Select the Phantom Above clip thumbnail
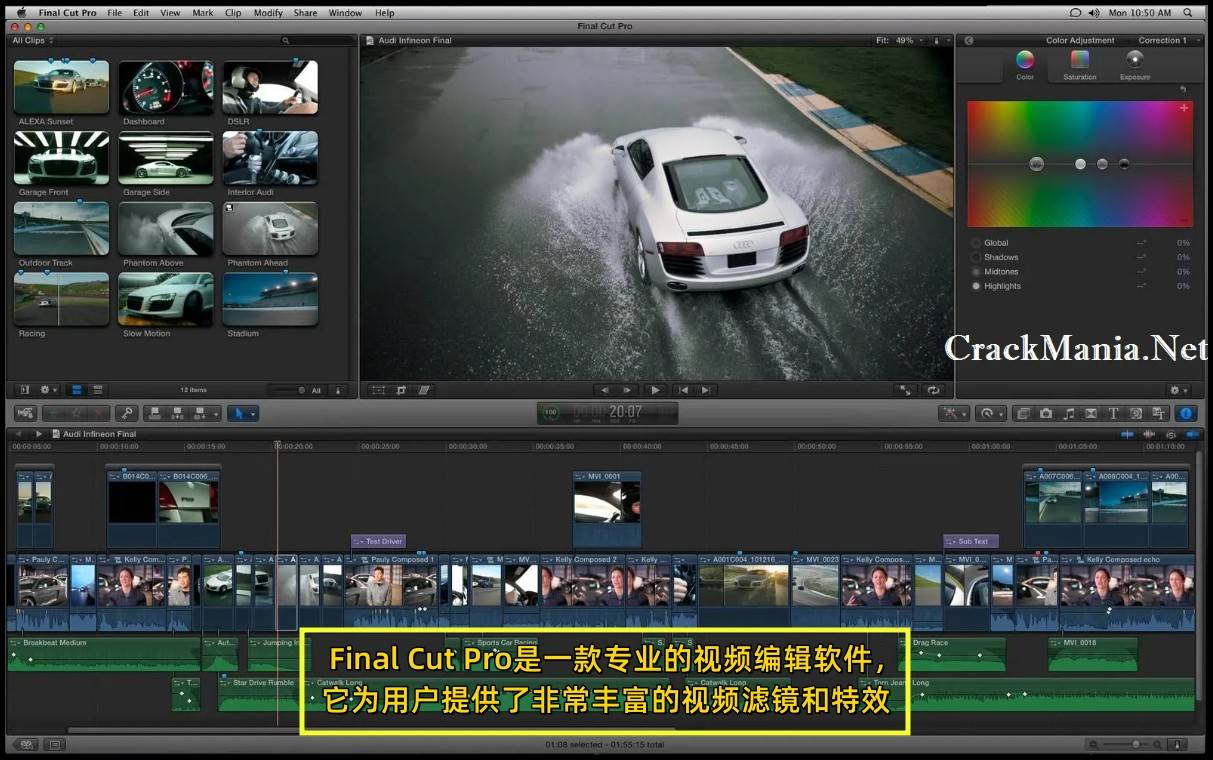Image resolution: width=1213 pixels, height=760 pixels. [166, 229]
